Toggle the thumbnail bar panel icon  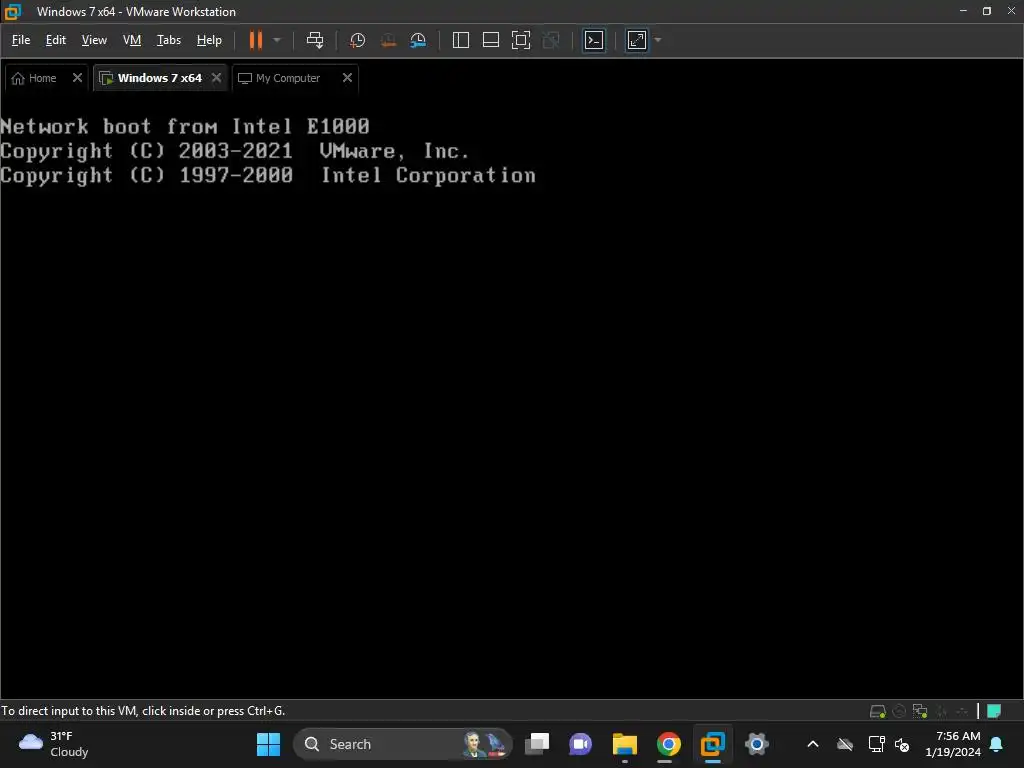point(490,40)
